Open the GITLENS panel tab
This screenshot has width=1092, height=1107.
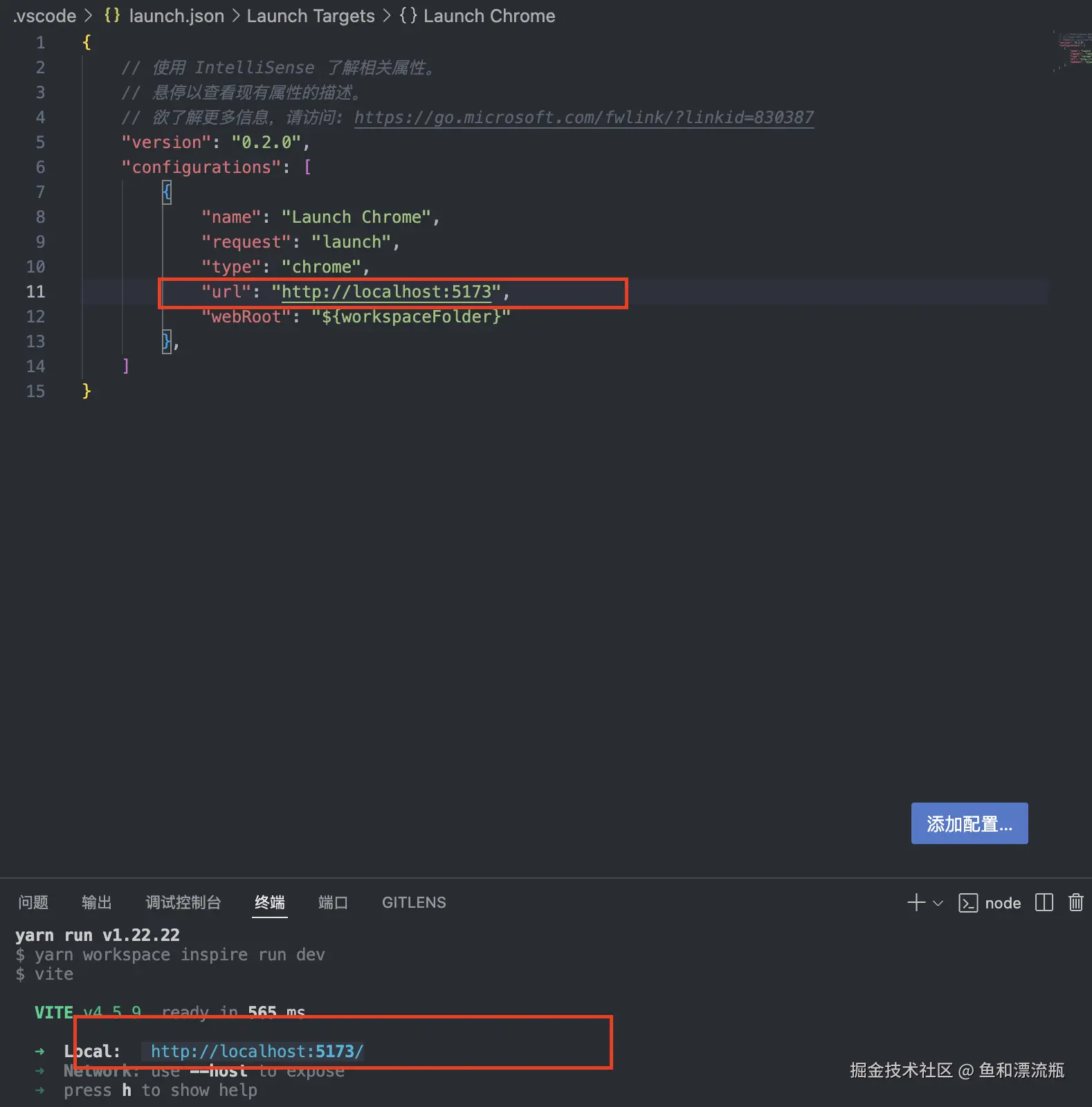[x=414, y=902]
